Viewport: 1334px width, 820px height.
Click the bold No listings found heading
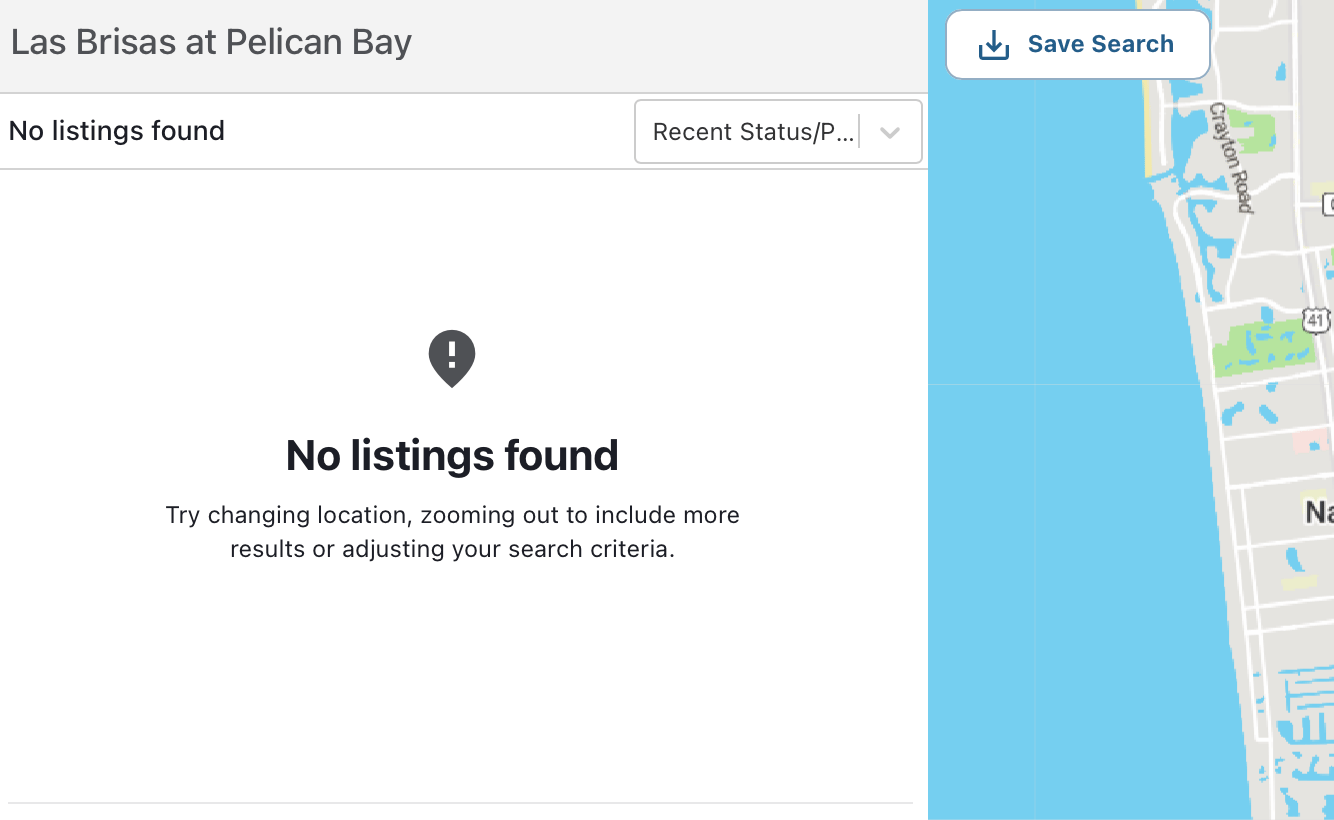(x=452, y=455)
